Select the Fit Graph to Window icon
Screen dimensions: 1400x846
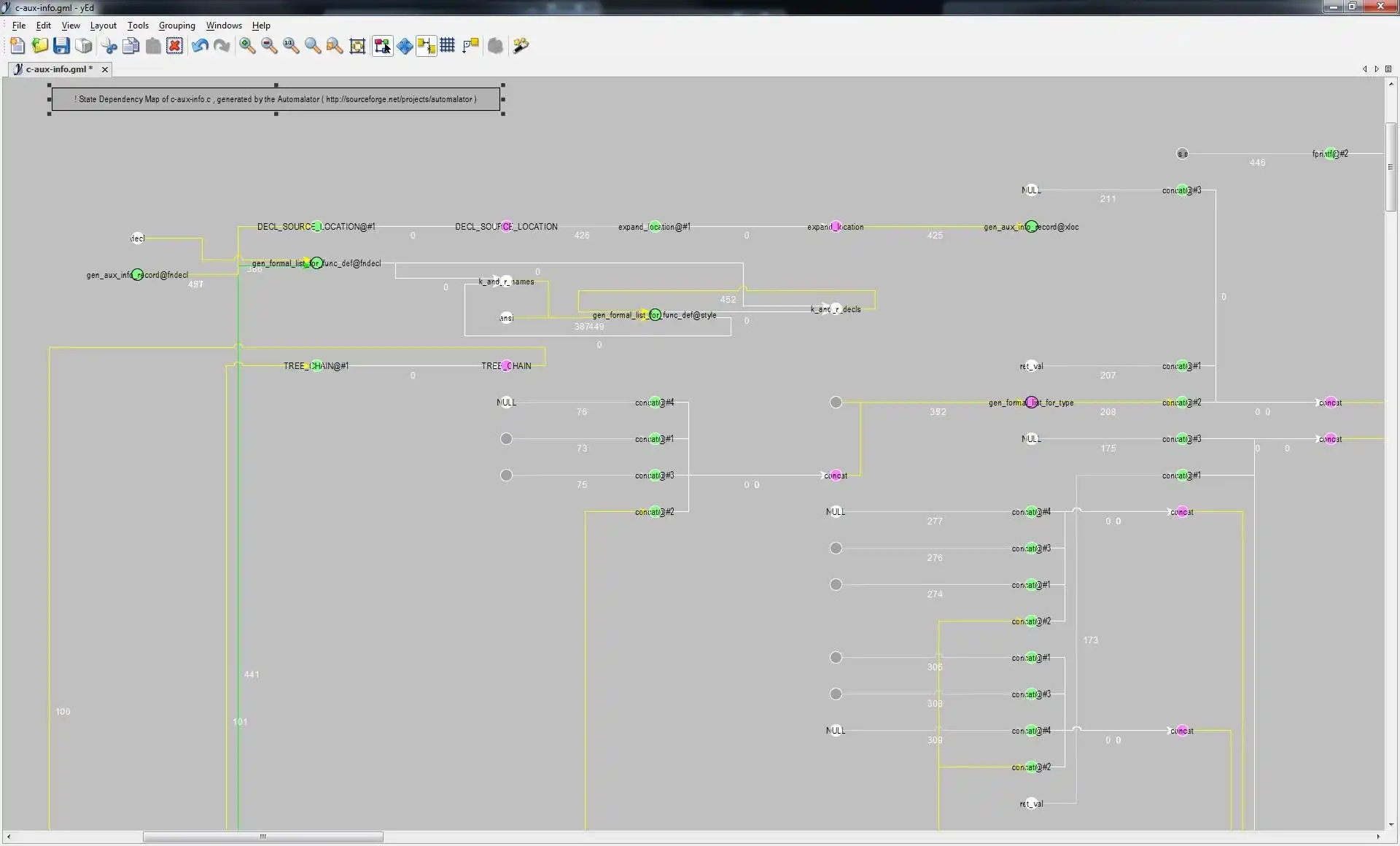pyautogui.click(x=357, y=45)
